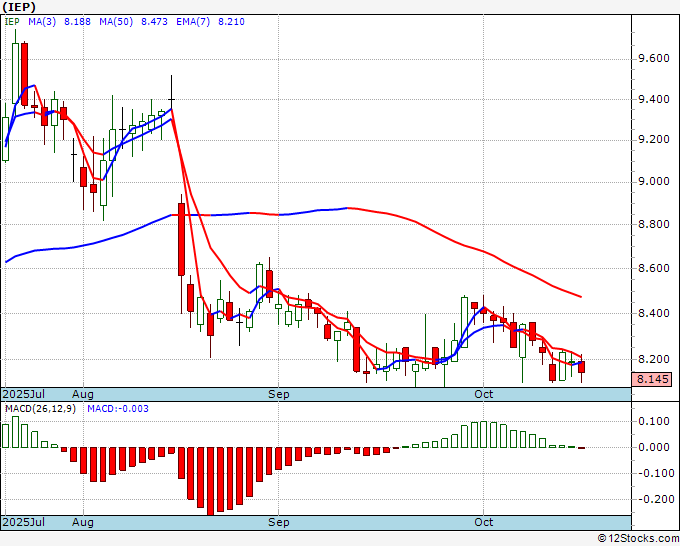The height and width of the screenshot is (546, 680).
Task: Click the 8.210 EMA(7) value
Action: 231,22
